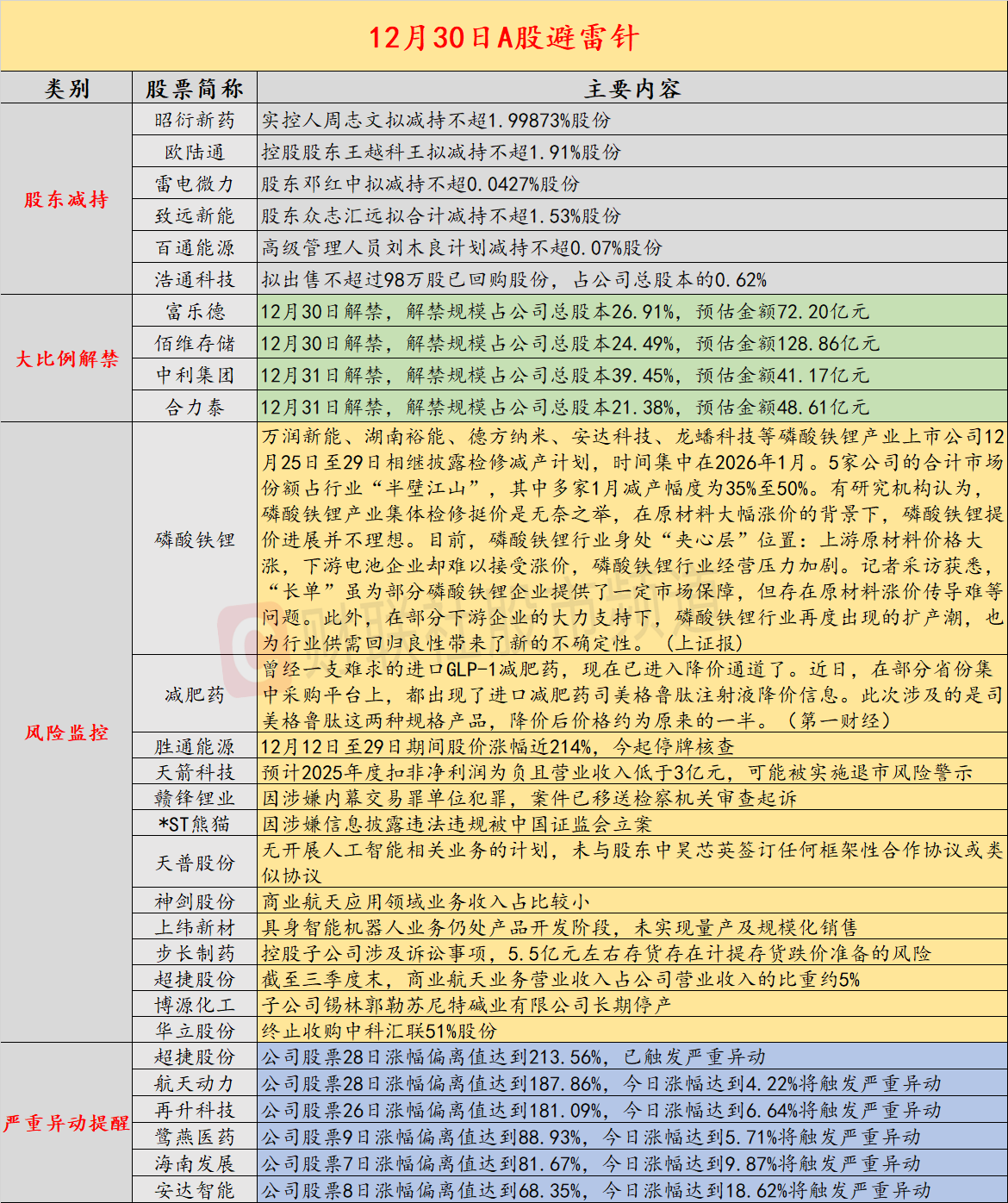Select stock name 致远新能

pos(195,216)
